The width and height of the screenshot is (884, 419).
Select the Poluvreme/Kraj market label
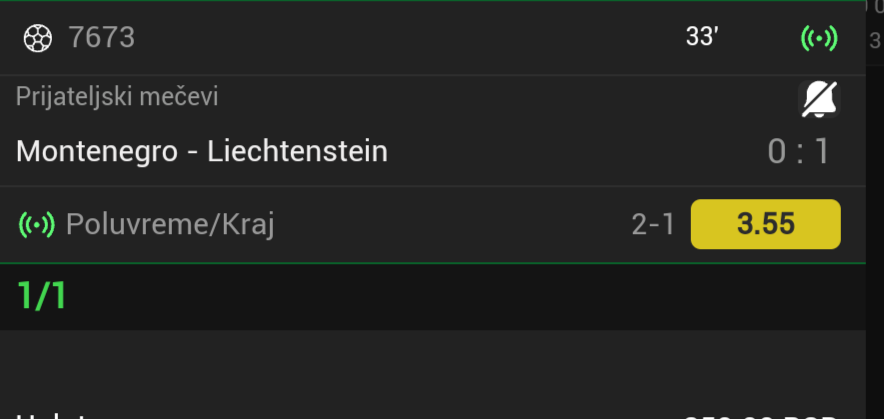pos(170,225)
